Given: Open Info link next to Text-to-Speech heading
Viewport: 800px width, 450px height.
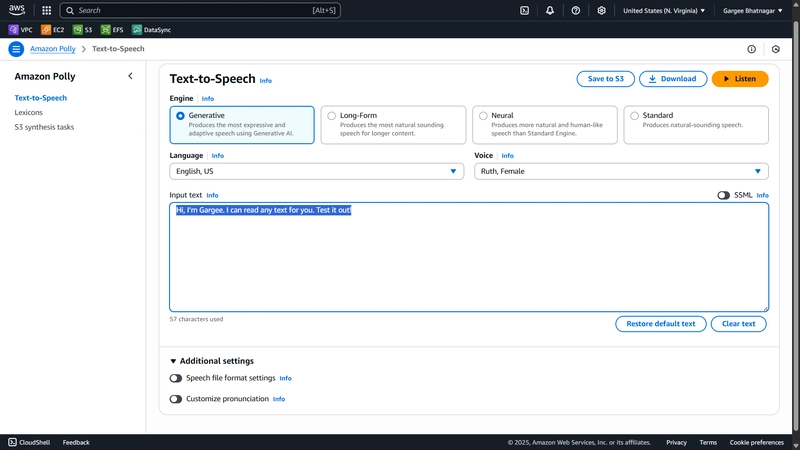Looking at the screenshot, I should coord(265,81).
